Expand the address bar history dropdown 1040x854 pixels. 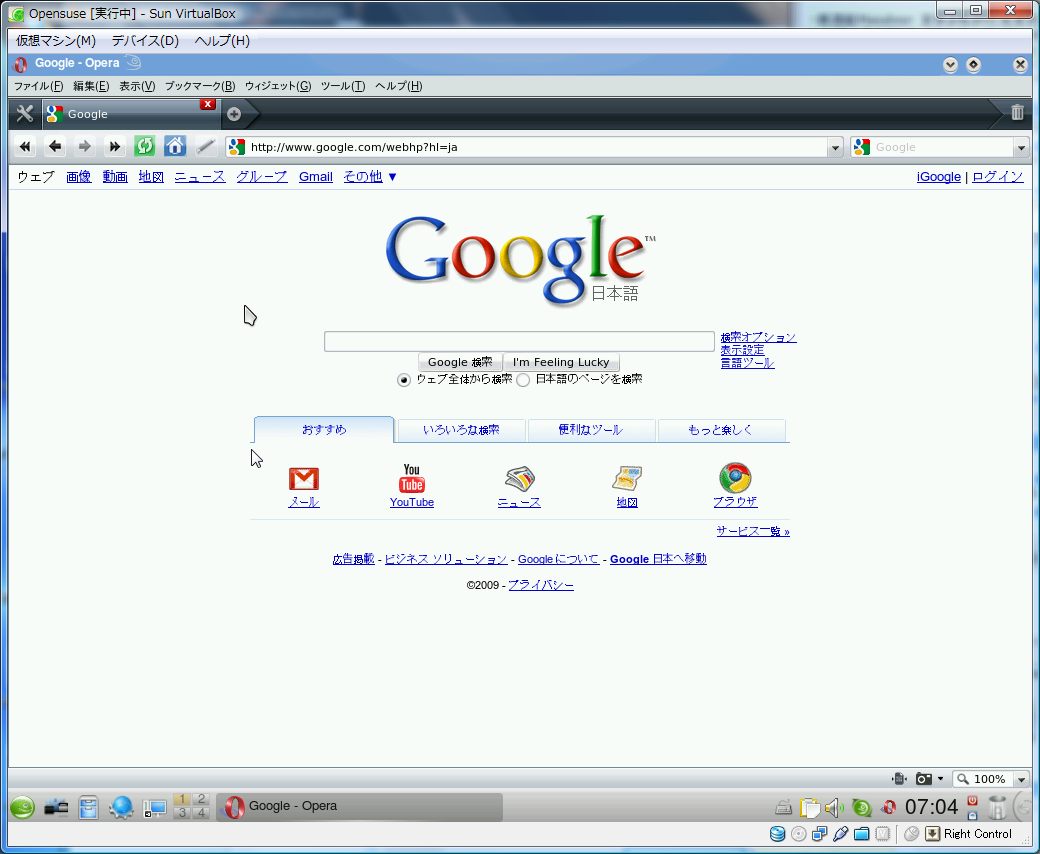836,147
